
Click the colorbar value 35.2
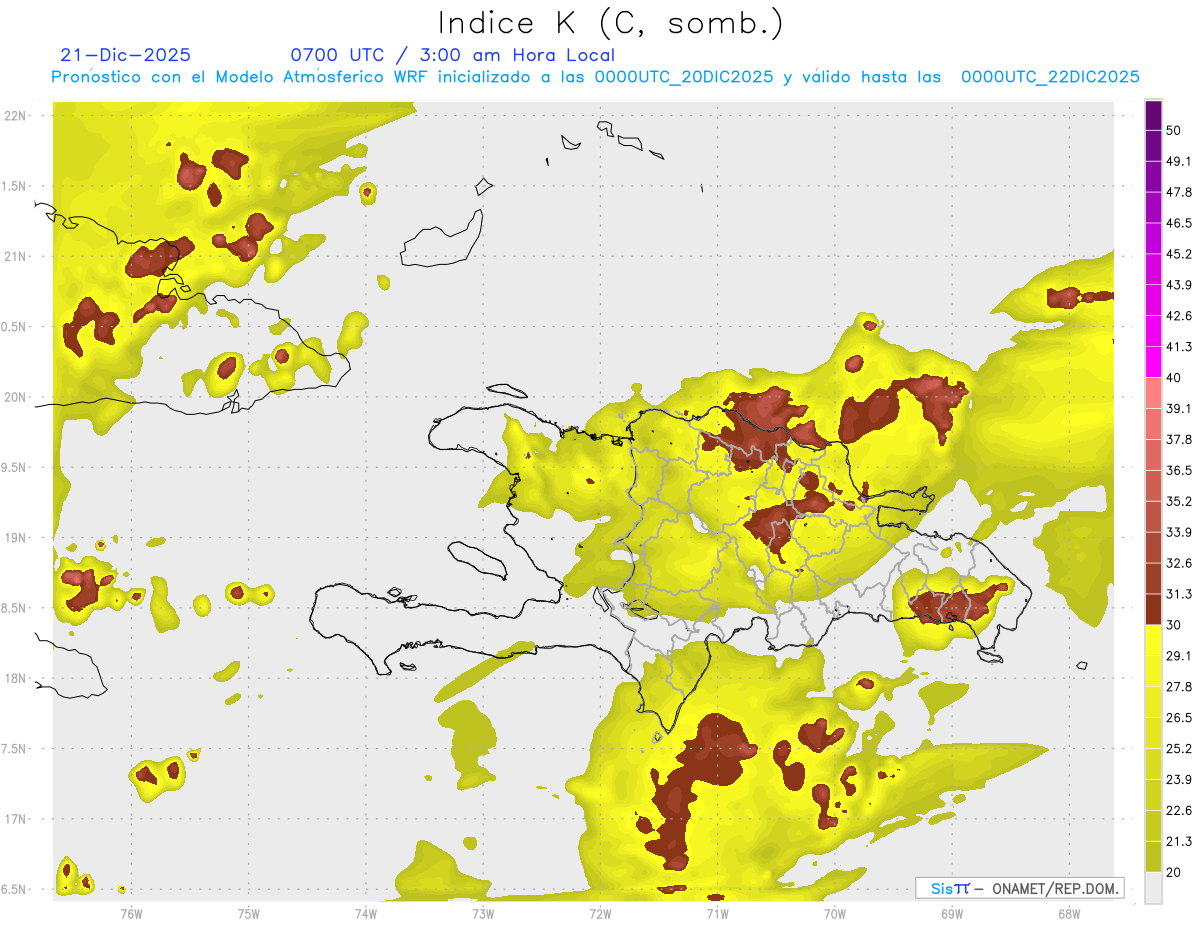[x=1178, y=501]
